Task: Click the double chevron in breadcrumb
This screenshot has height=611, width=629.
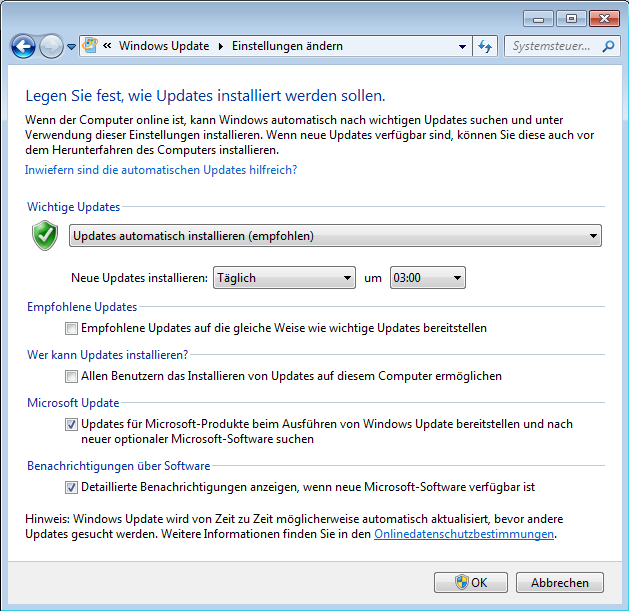Action: pos(107,46)
